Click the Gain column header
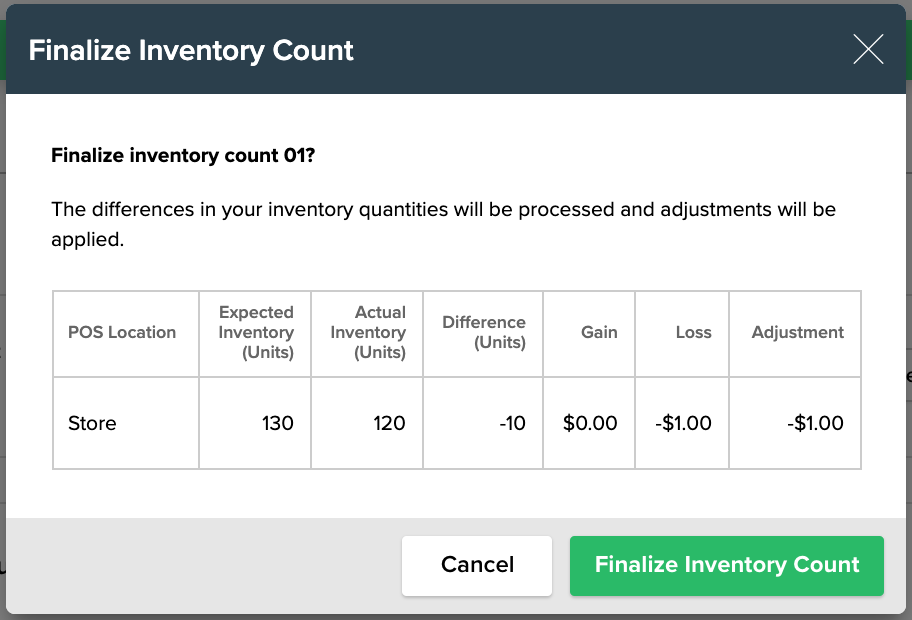 [599, 333]
